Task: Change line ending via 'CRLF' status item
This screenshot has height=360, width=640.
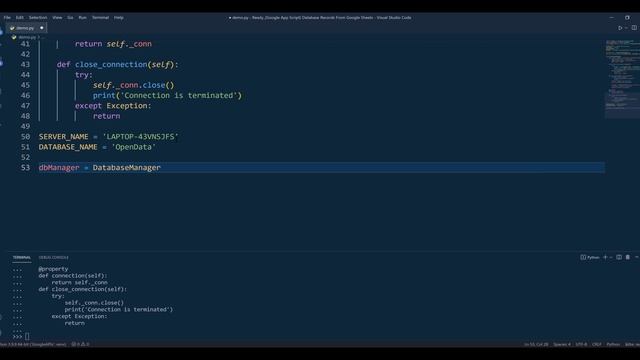Action: pos(597,344)
